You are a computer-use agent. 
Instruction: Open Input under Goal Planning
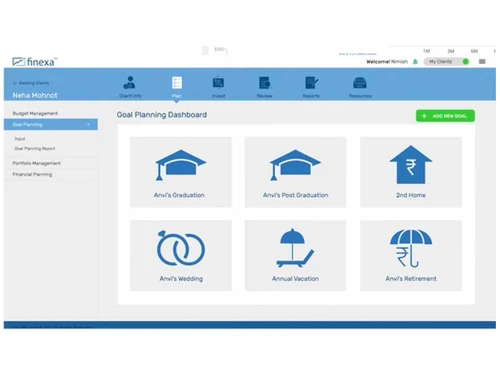pos(20,139)
